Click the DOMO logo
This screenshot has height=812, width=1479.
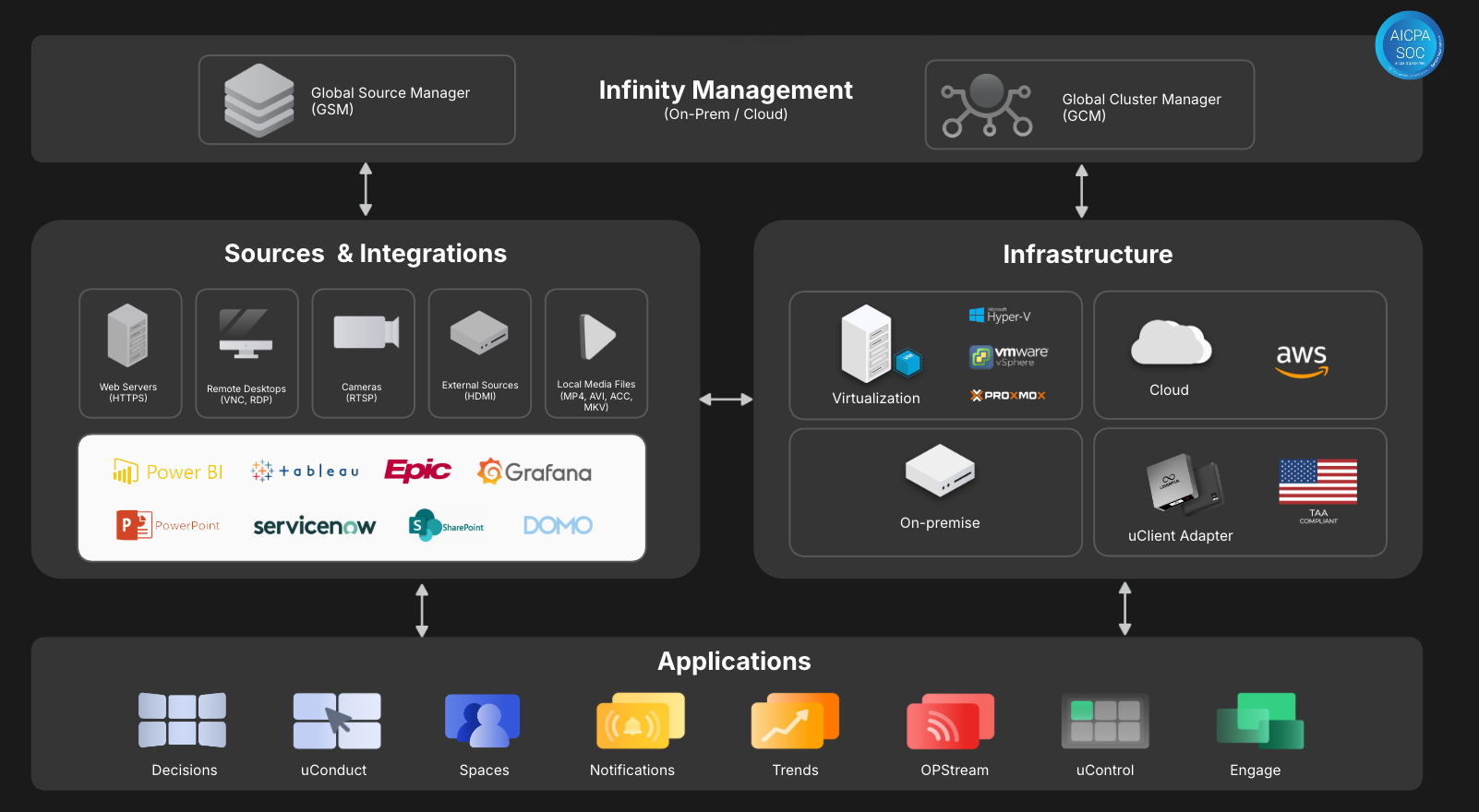(558, 525)
